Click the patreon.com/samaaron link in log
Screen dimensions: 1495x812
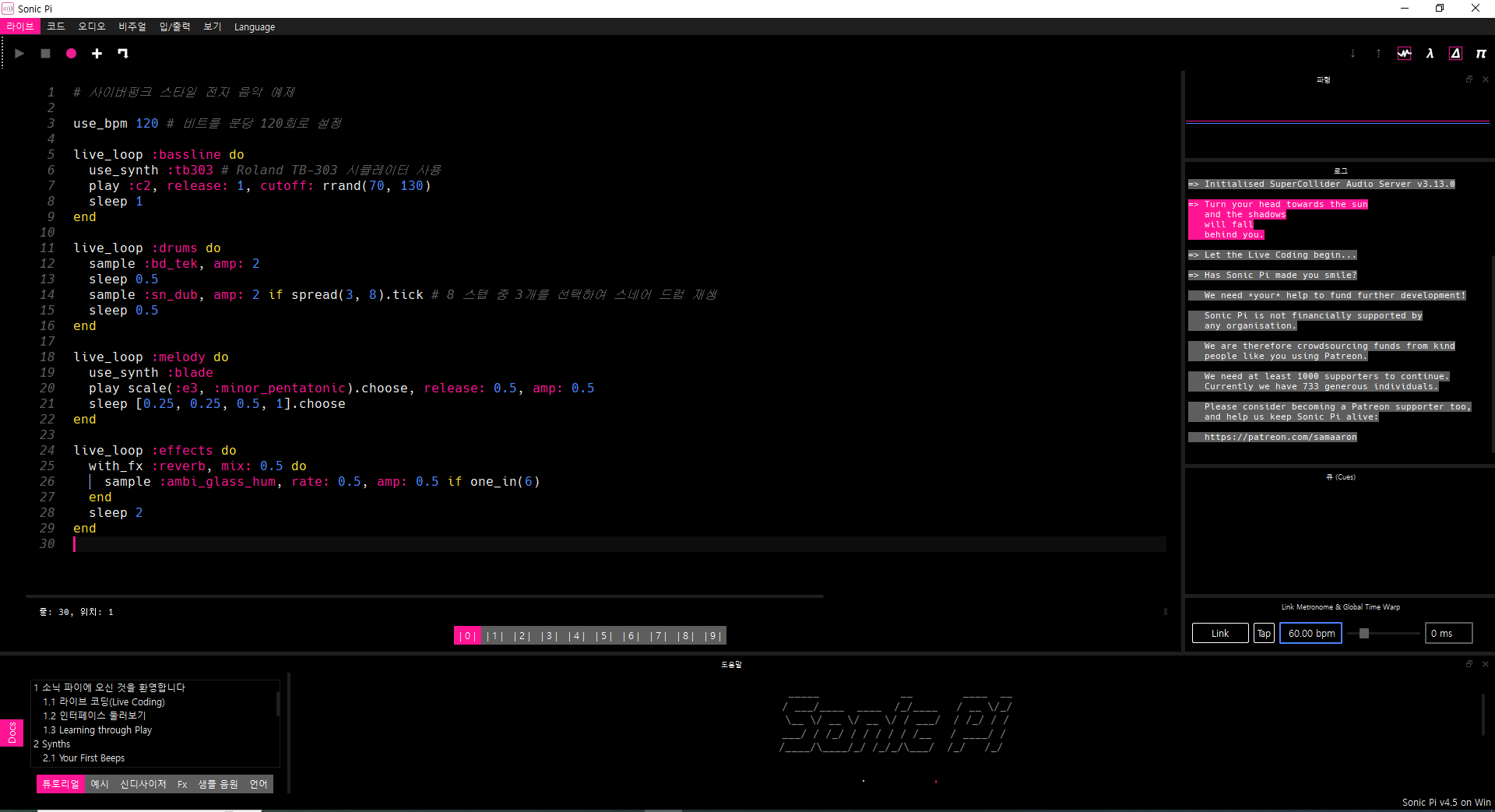1280,437
